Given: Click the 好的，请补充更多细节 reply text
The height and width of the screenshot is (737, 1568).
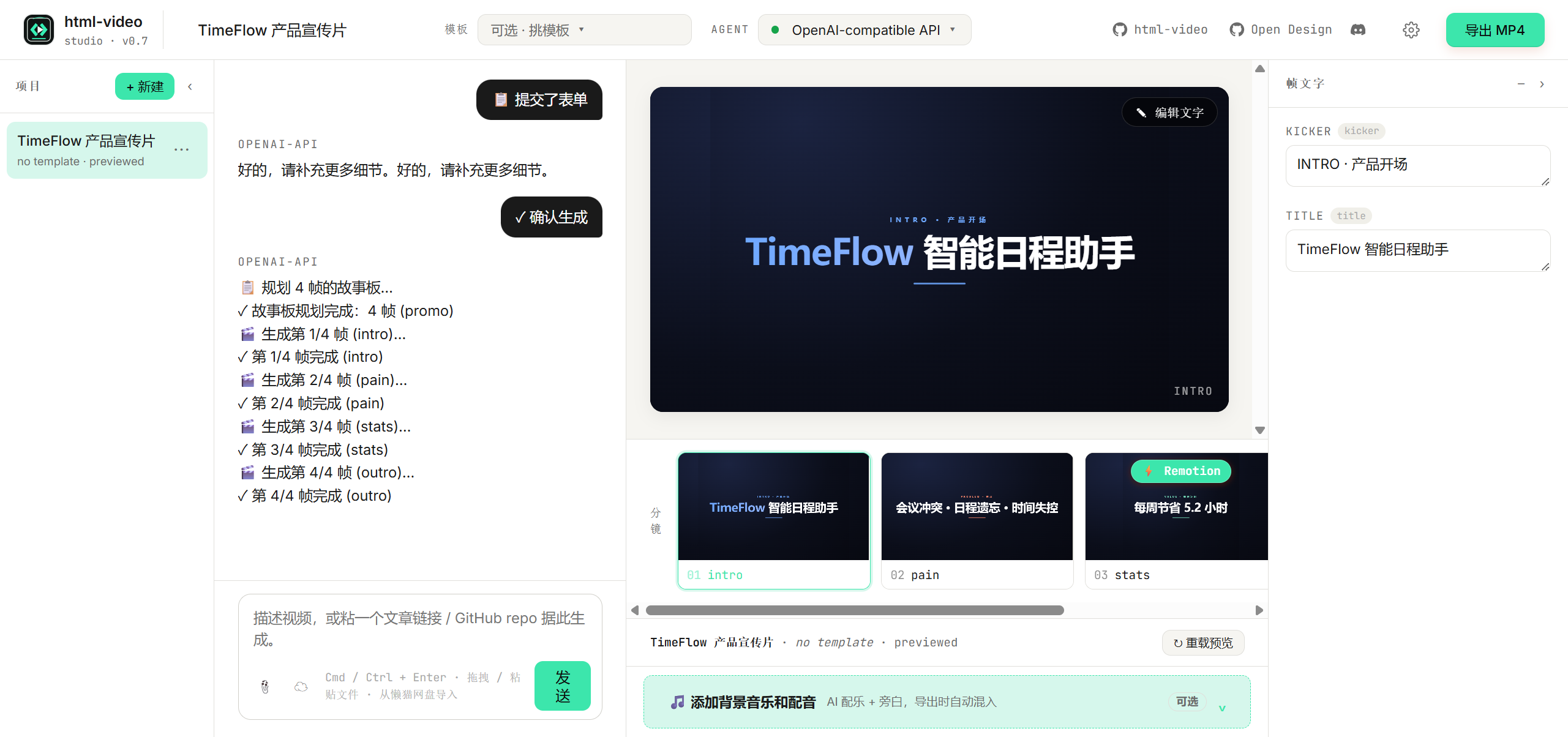Looking at the screenshot, I should [396, 170].
